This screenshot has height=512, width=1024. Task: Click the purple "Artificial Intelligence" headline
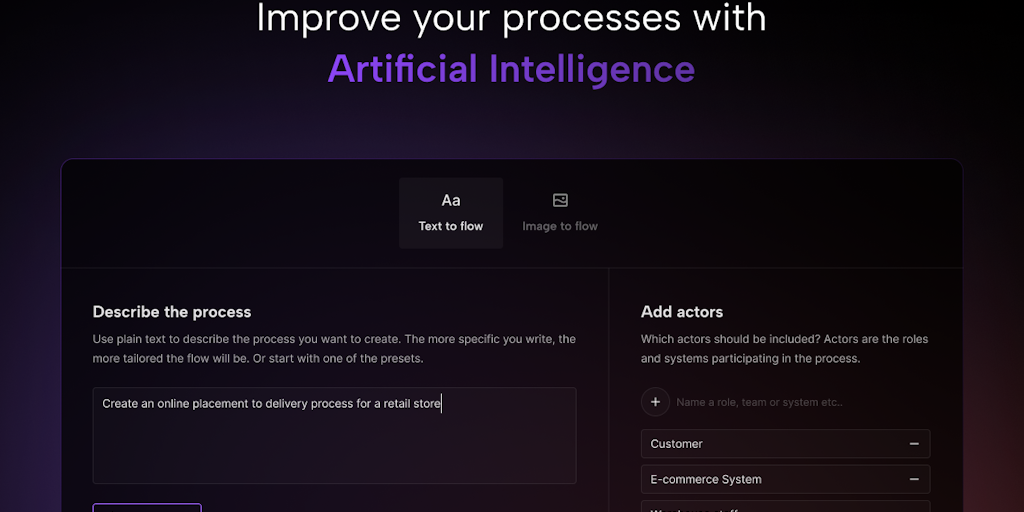(511, 69)
